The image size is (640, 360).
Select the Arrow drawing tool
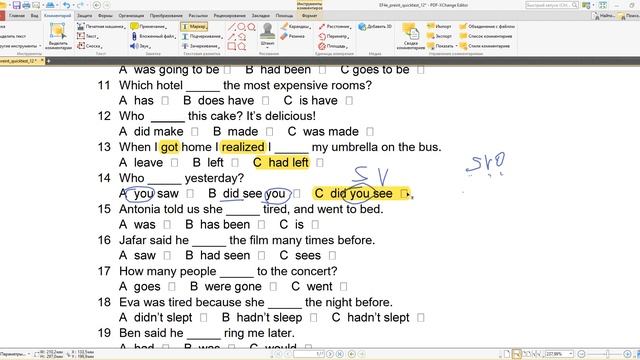[231, 37]
